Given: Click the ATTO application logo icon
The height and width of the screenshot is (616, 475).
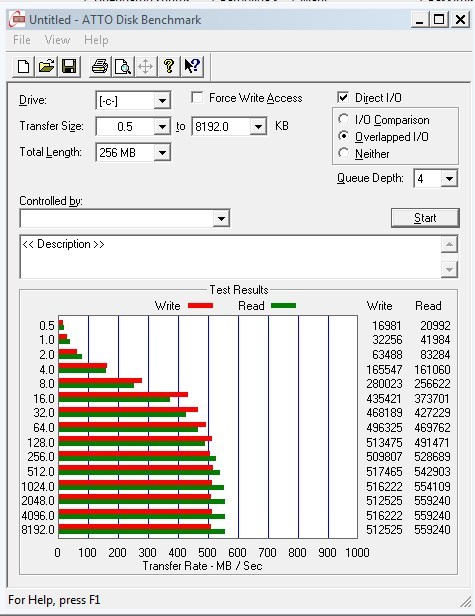Looking at the screenshot, I should pos(17,20).
